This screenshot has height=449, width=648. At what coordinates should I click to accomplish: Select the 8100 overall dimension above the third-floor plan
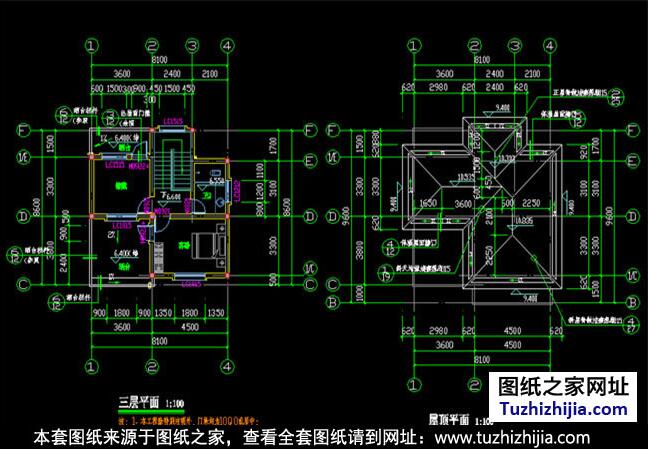(x=159, y=61)
